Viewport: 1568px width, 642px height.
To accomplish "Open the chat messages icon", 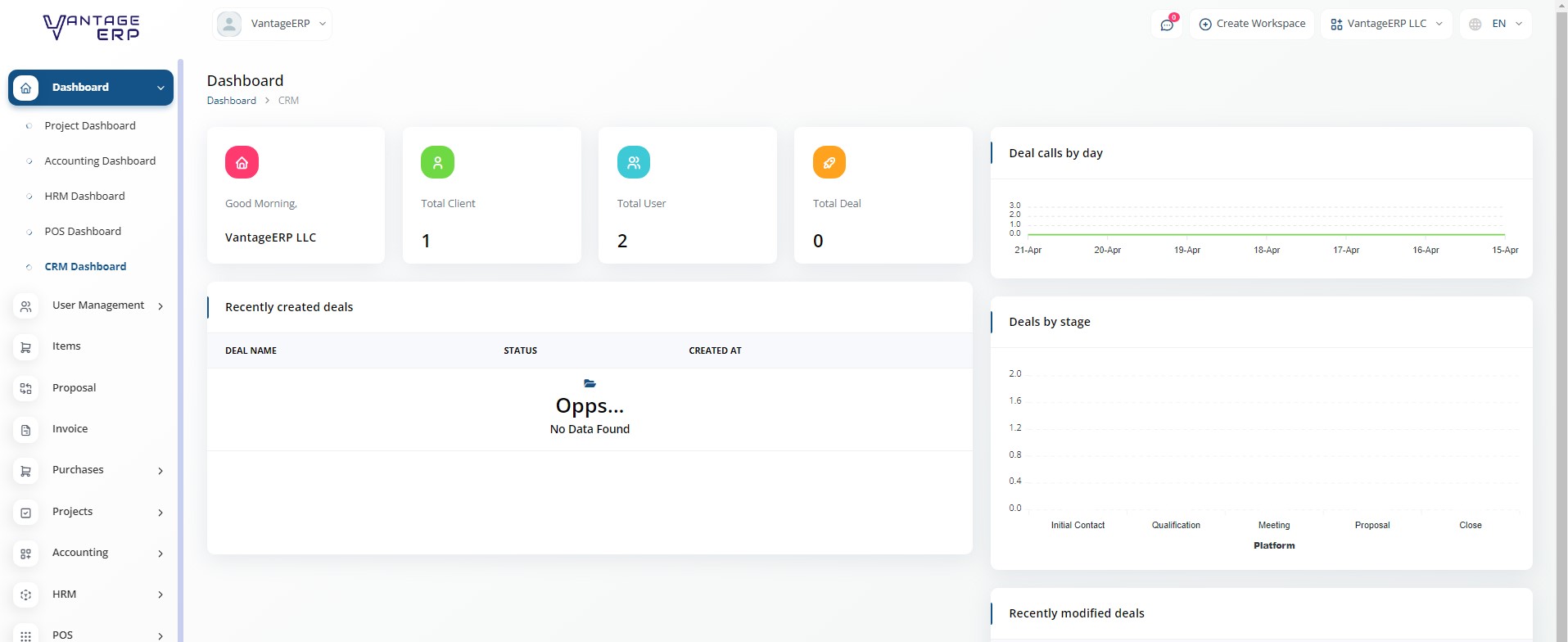I will [1167, 25].
